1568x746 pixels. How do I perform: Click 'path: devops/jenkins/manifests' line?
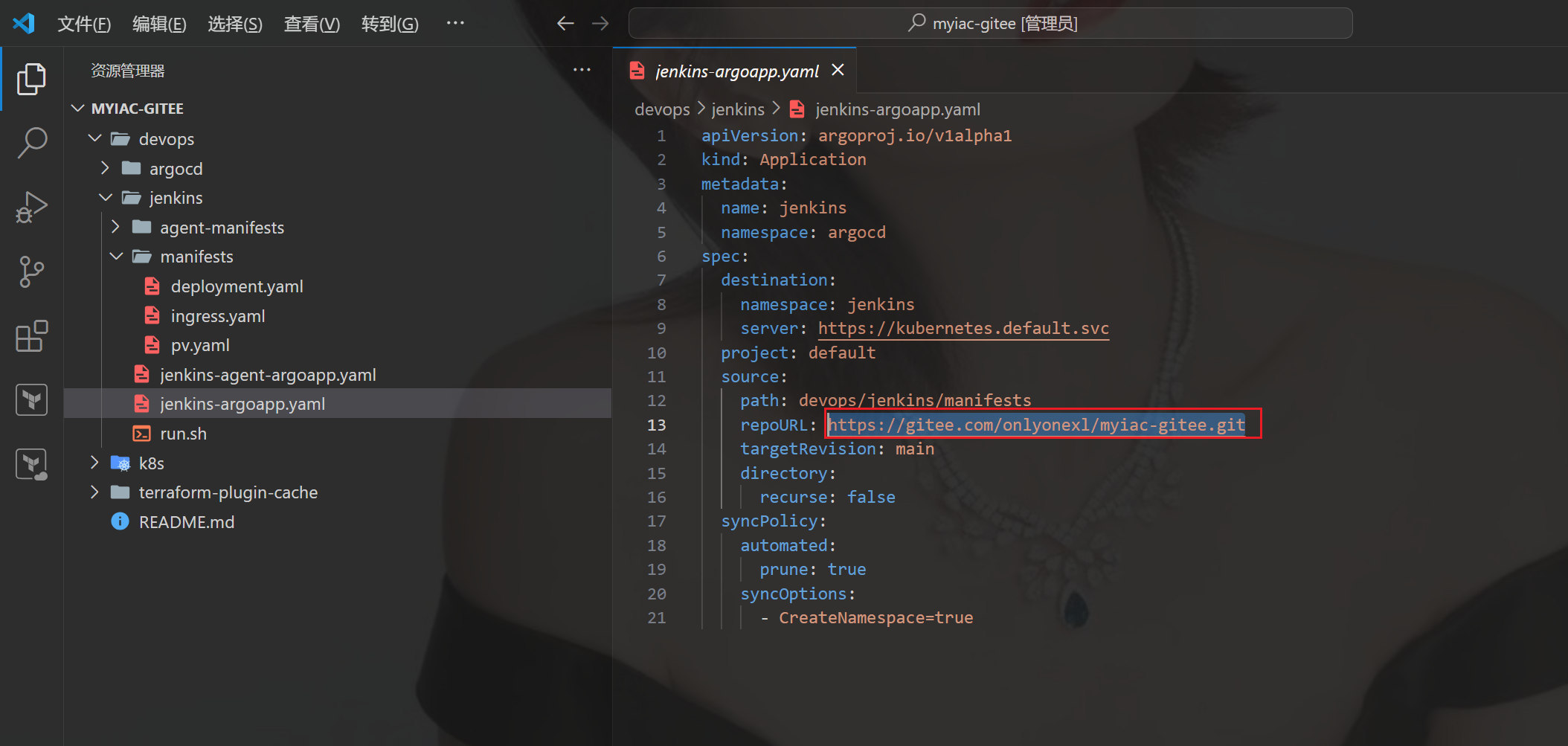point(885,401)
